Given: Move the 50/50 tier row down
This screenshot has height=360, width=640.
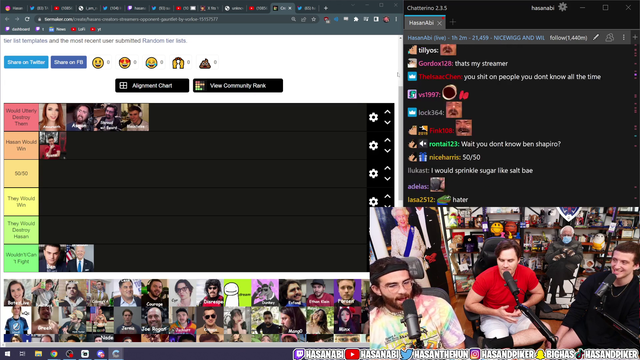Looking at the screenshot, I should [387, 179].
